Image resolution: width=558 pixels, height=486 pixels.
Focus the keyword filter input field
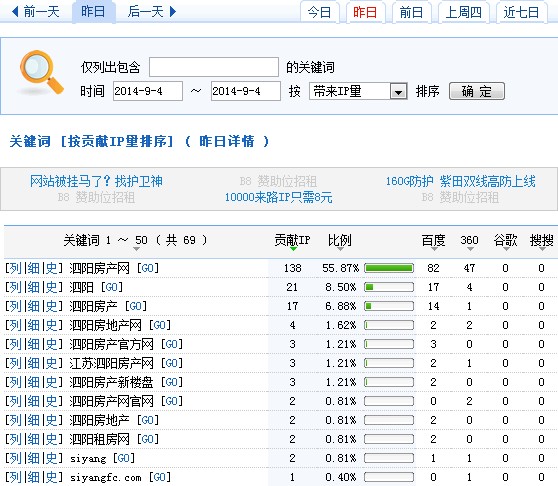[214, 67]
